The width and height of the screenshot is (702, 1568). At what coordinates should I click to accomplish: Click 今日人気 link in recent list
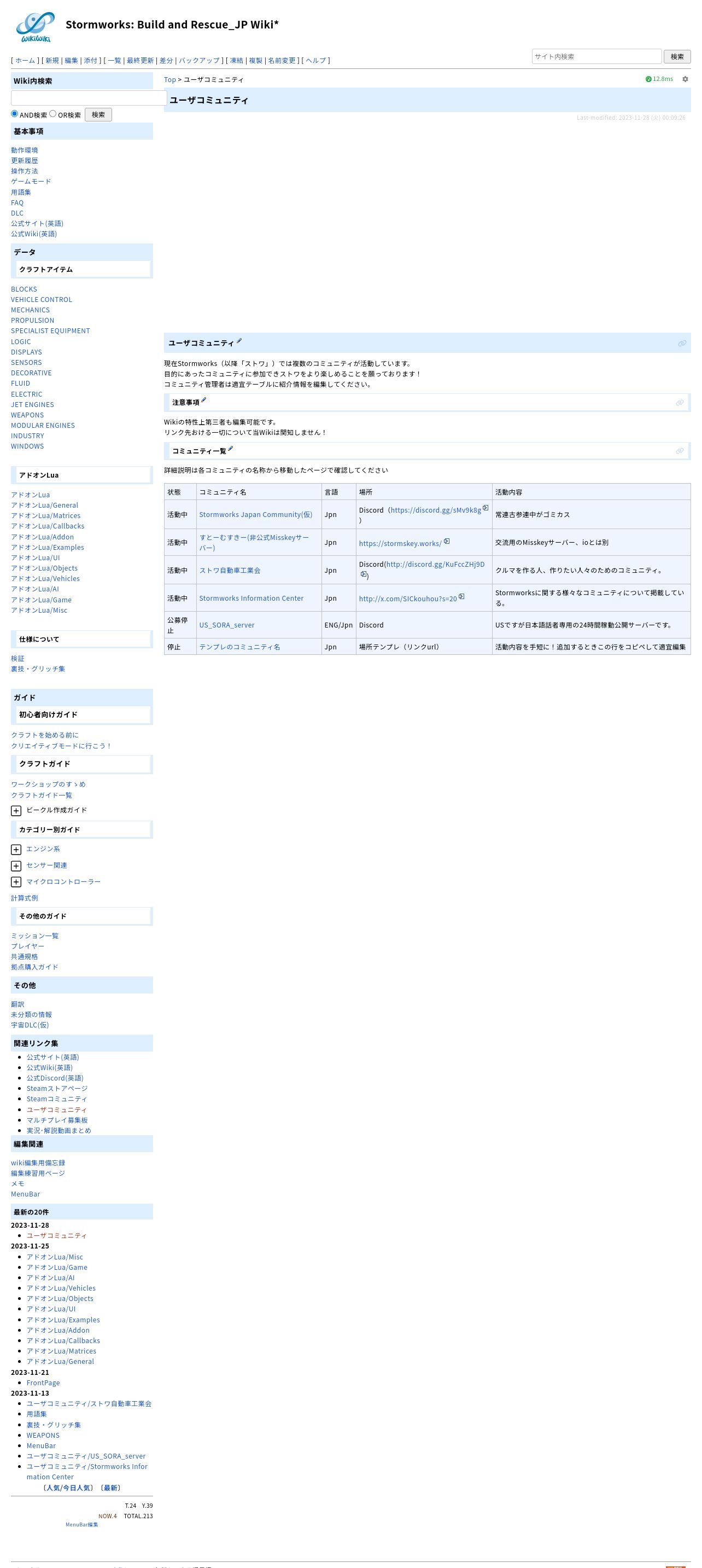pos(77,1488)
